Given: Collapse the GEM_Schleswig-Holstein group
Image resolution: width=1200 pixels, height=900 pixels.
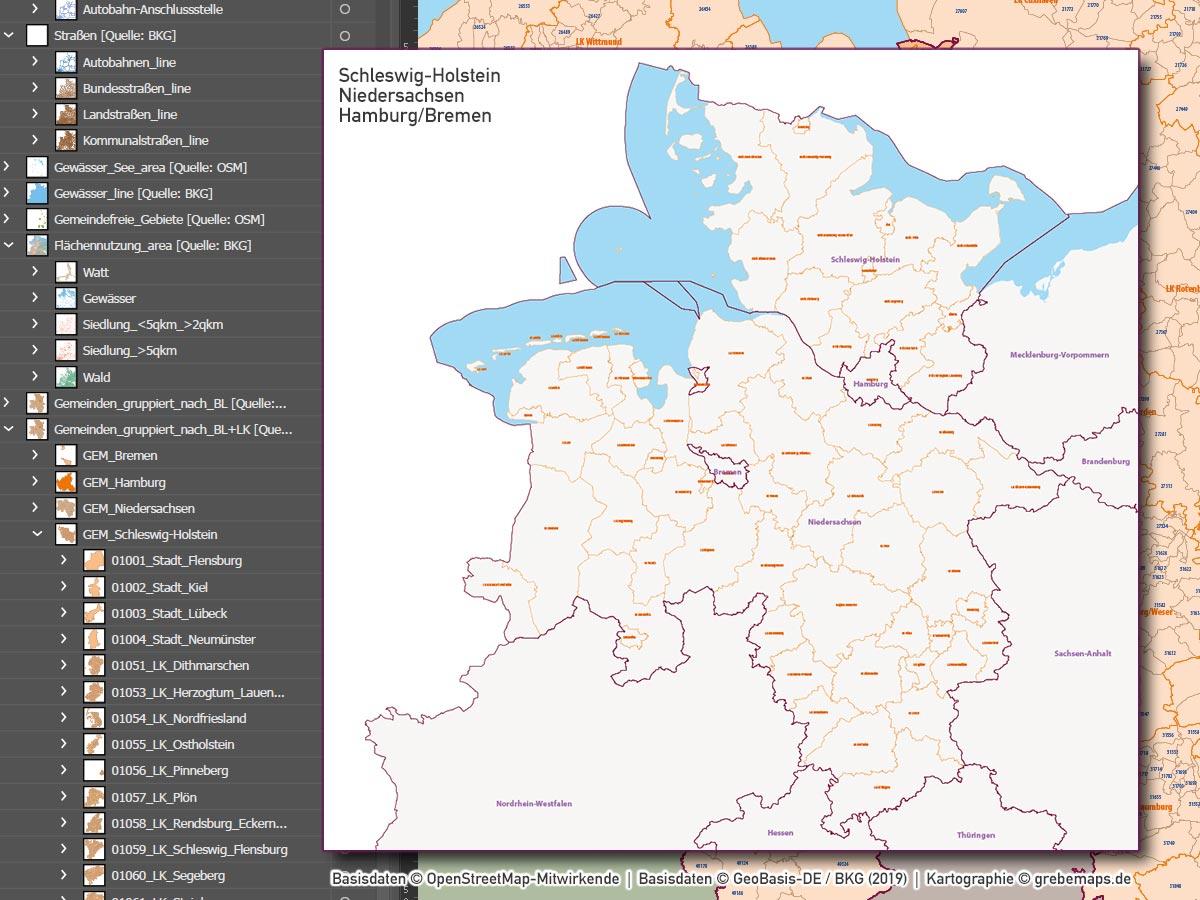Looking at the screenshot, I should tap(37, 533).
